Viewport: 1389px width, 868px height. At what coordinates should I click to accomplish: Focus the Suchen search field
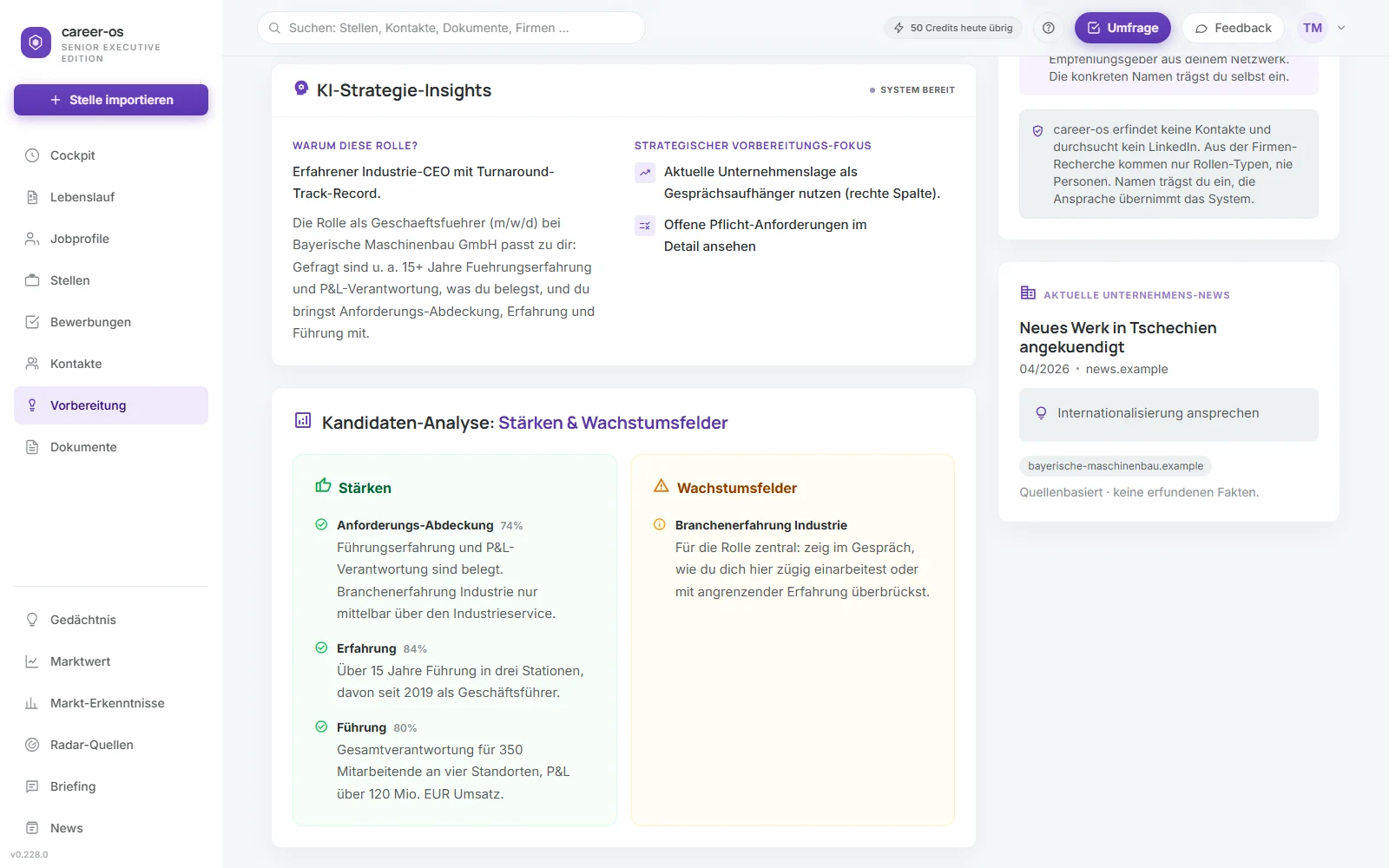pyautogui.click(x=451, y=28)
